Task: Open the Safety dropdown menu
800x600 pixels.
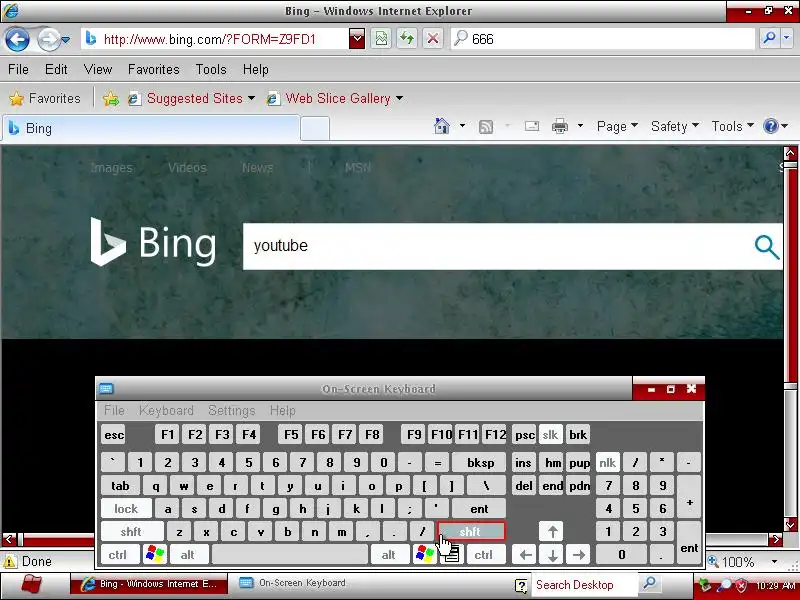Action: pos(674,126)
